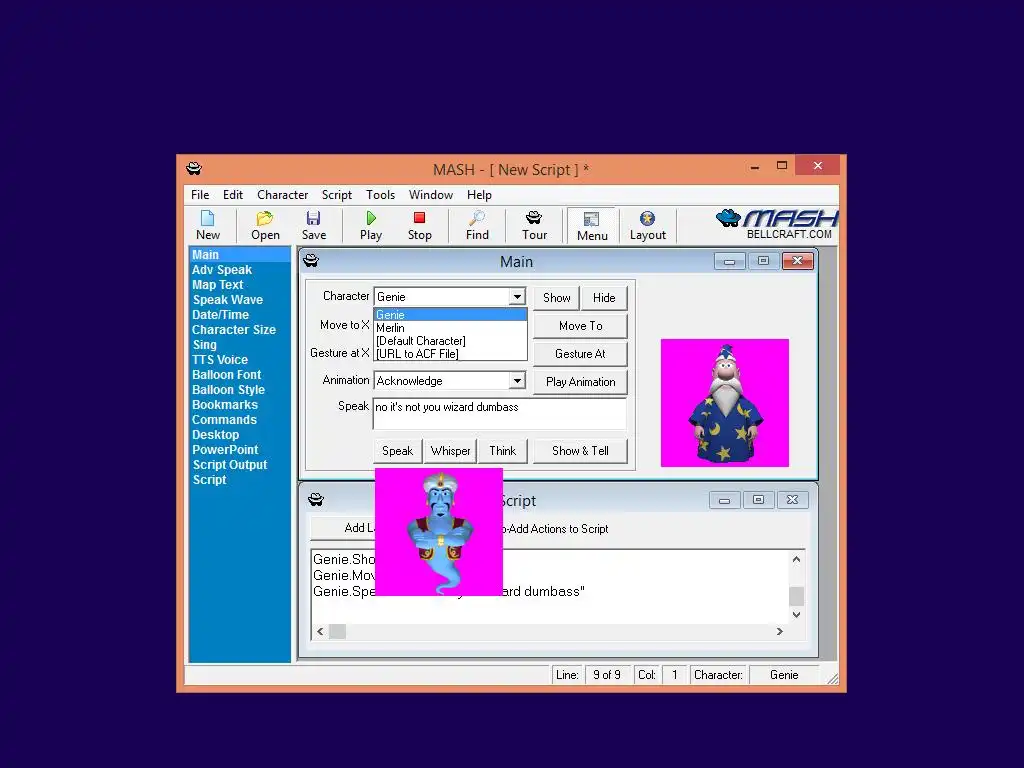
Task: Click the Show & Tell button
Action: tap(580, 451)
